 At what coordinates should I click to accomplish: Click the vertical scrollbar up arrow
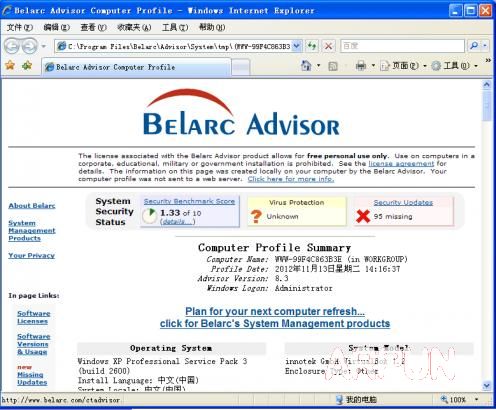click(x=487, y=85)
